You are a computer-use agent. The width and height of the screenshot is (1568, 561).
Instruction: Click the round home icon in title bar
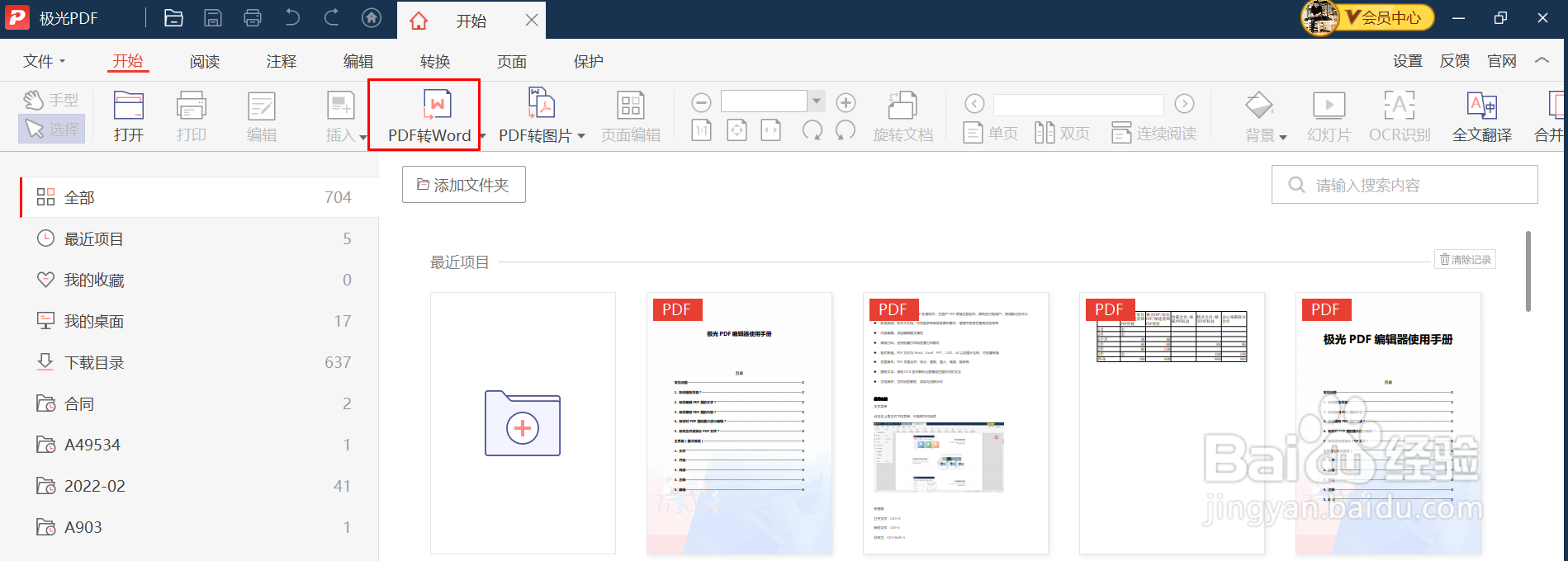[372, 17]
